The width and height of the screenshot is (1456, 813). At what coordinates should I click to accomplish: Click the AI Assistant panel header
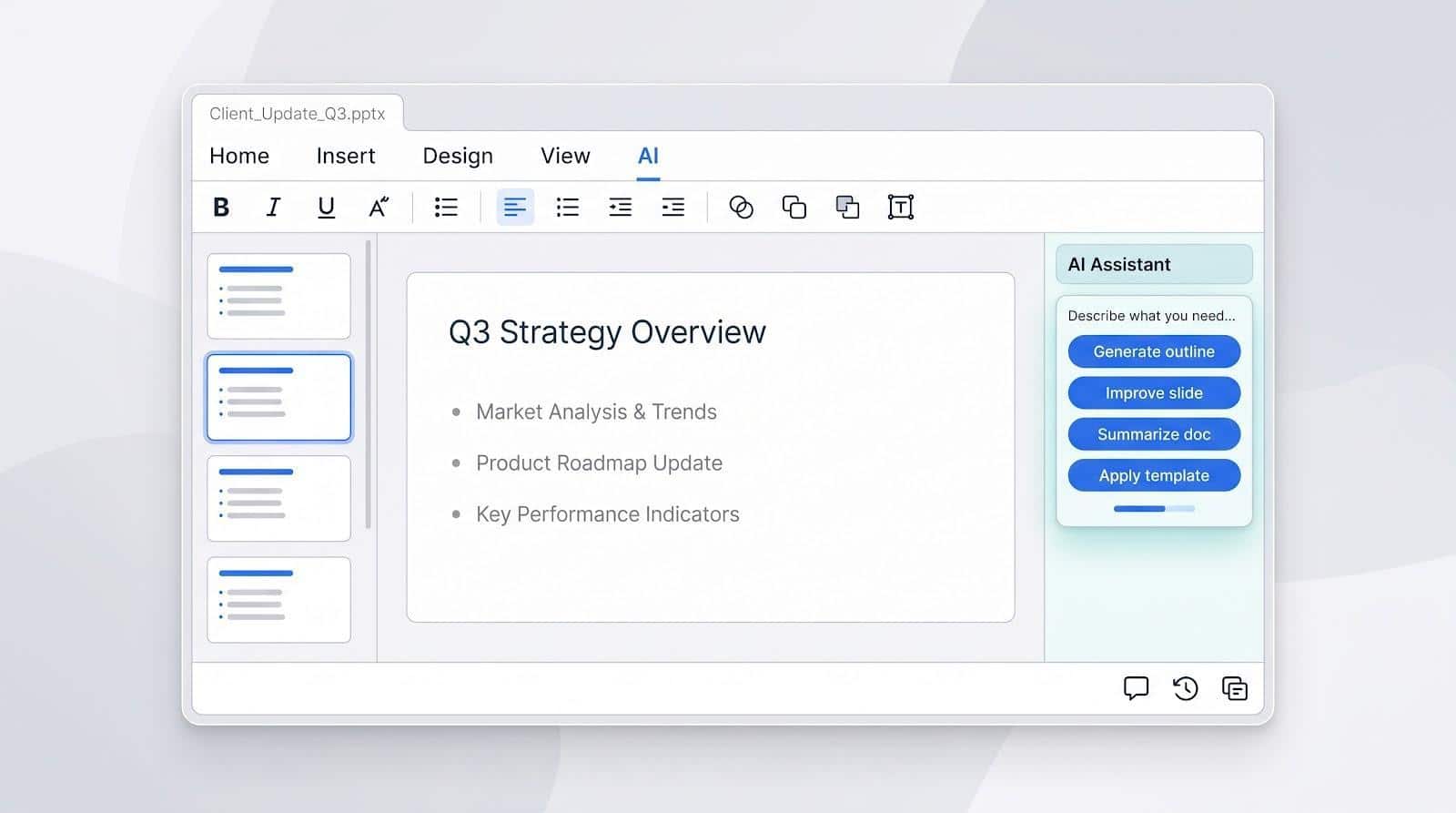point(1154,264)
